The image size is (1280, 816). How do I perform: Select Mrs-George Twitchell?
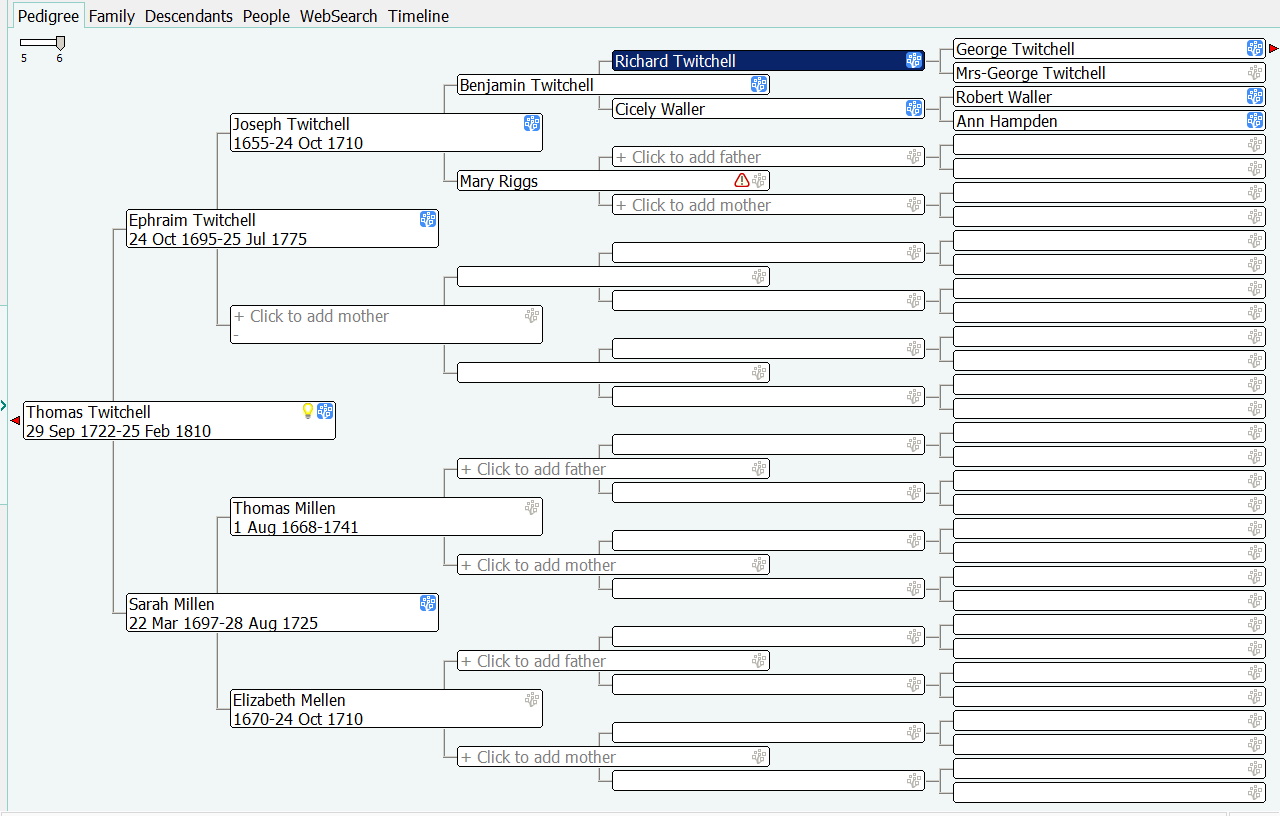(x=1109, y=72)
